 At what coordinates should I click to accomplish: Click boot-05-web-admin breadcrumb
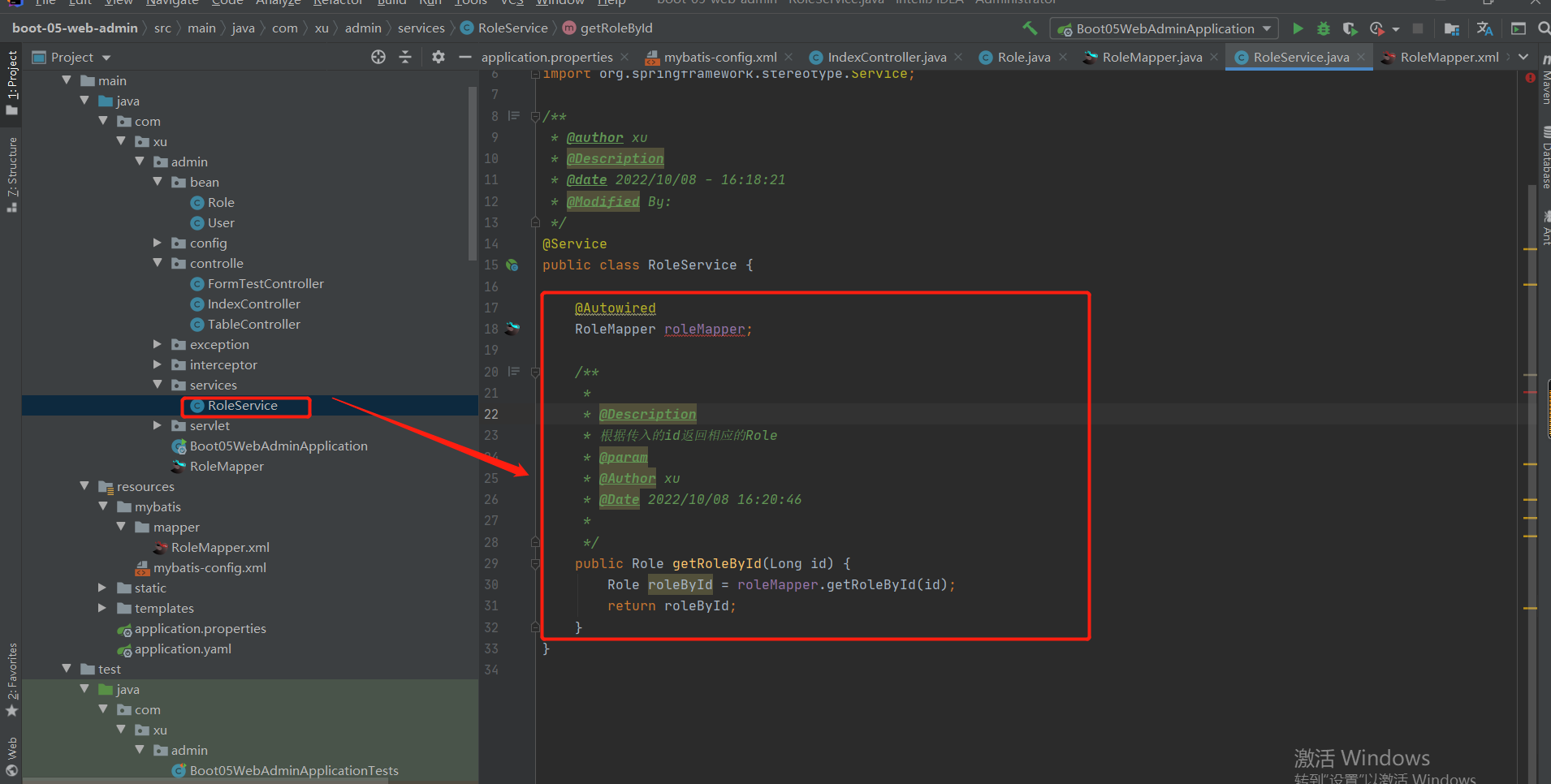click(75, 28)
